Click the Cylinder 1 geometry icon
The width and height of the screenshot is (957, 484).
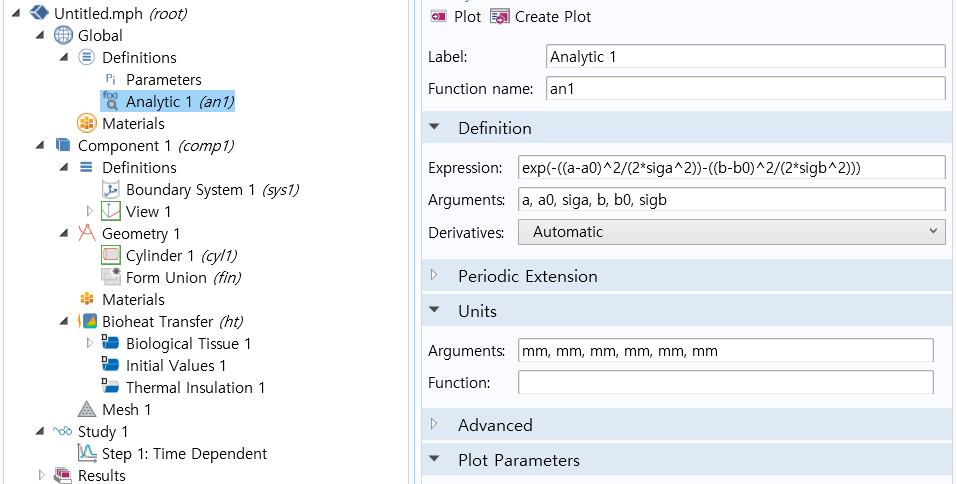pyautogui.click(x=111, y=256)
